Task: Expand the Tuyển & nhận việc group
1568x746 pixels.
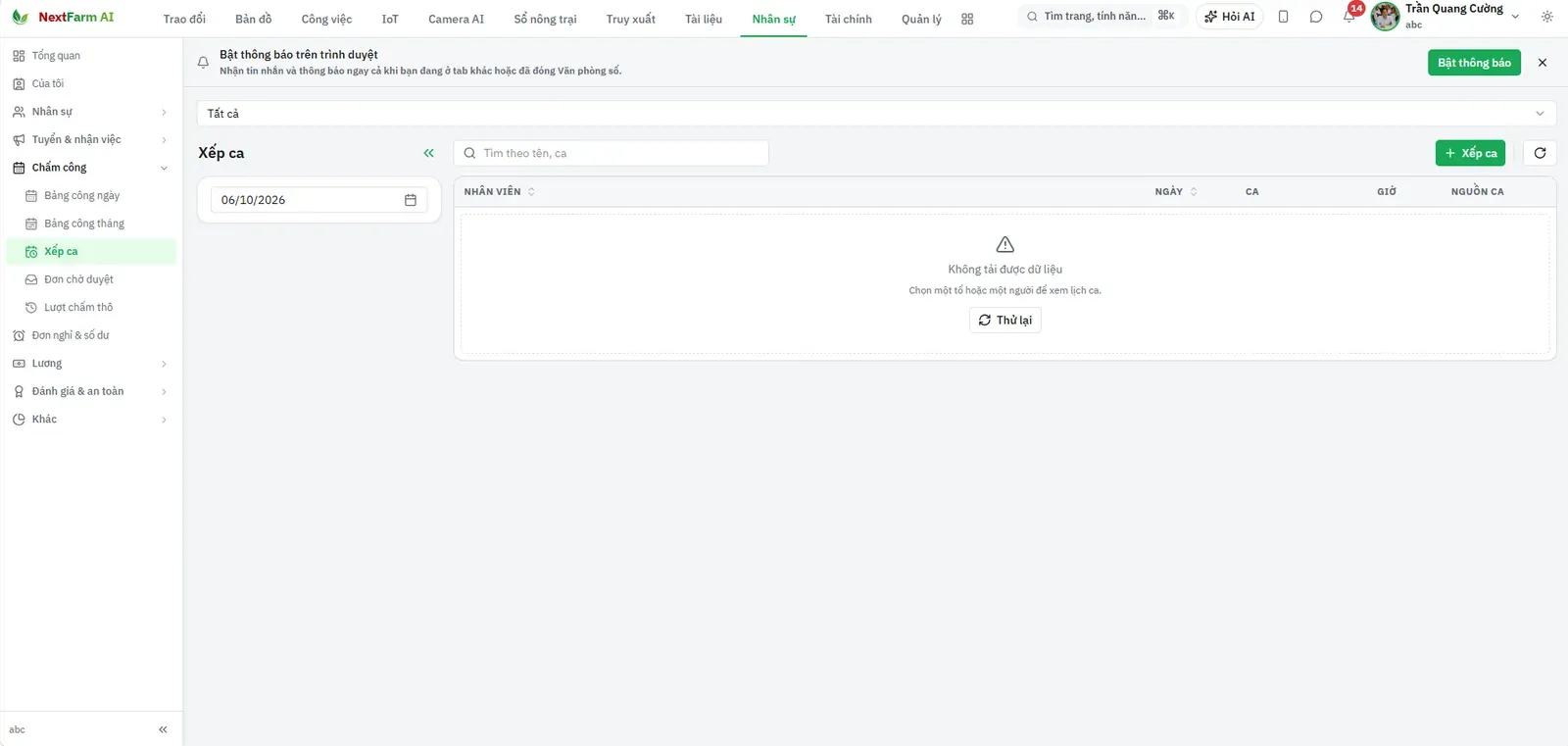Action: (91, 139)
